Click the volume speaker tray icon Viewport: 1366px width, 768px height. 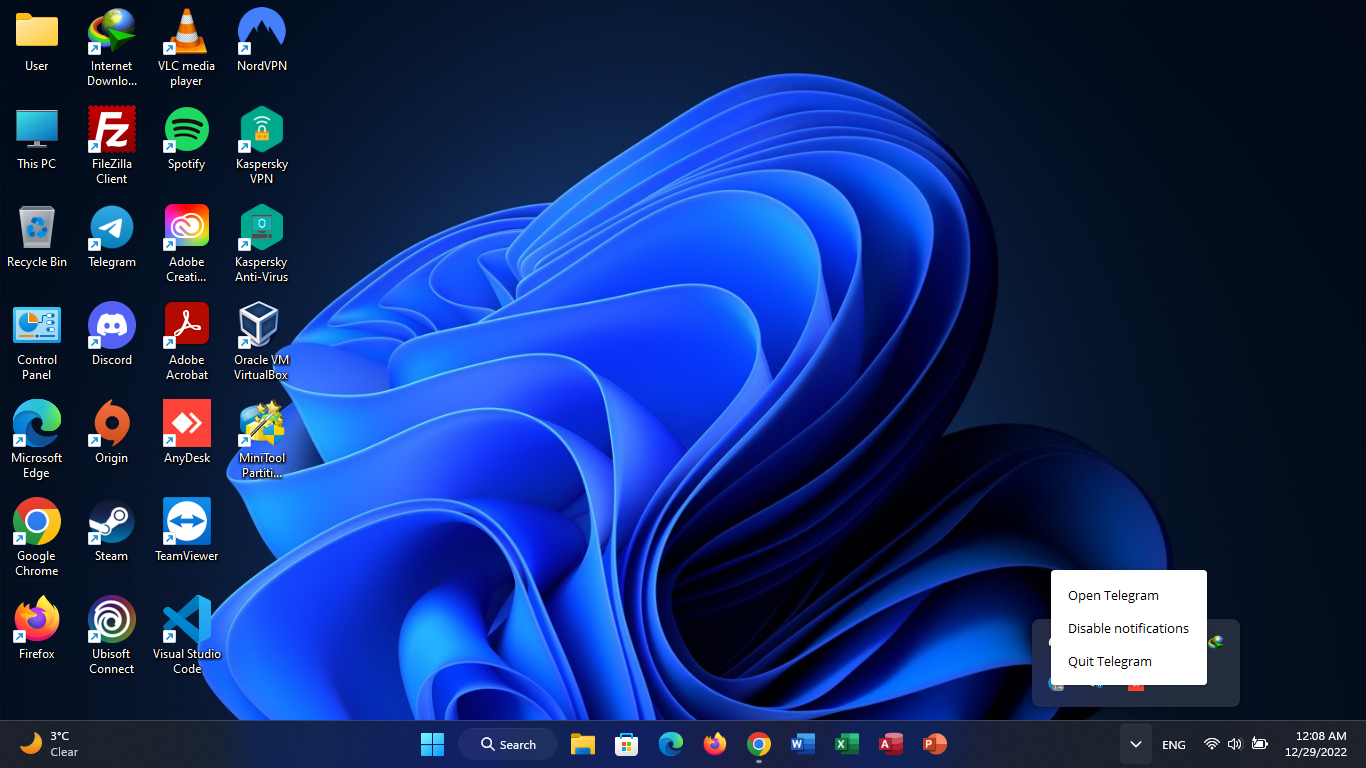[x=1235, y=744]
